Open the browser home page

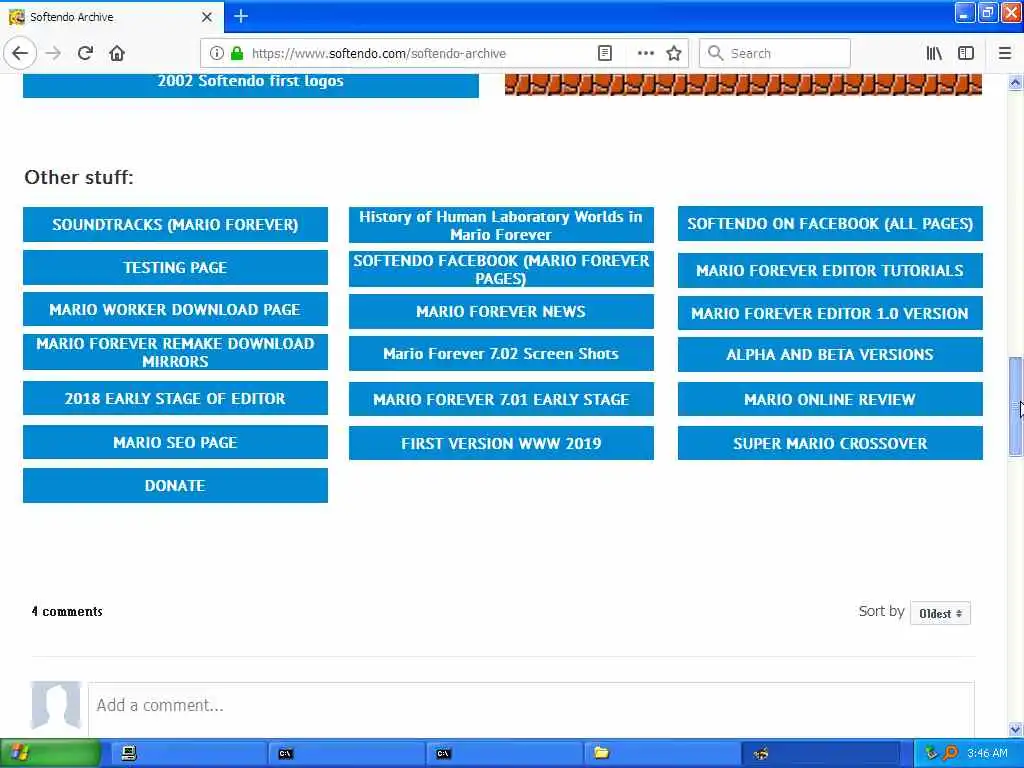click(117, 53)
